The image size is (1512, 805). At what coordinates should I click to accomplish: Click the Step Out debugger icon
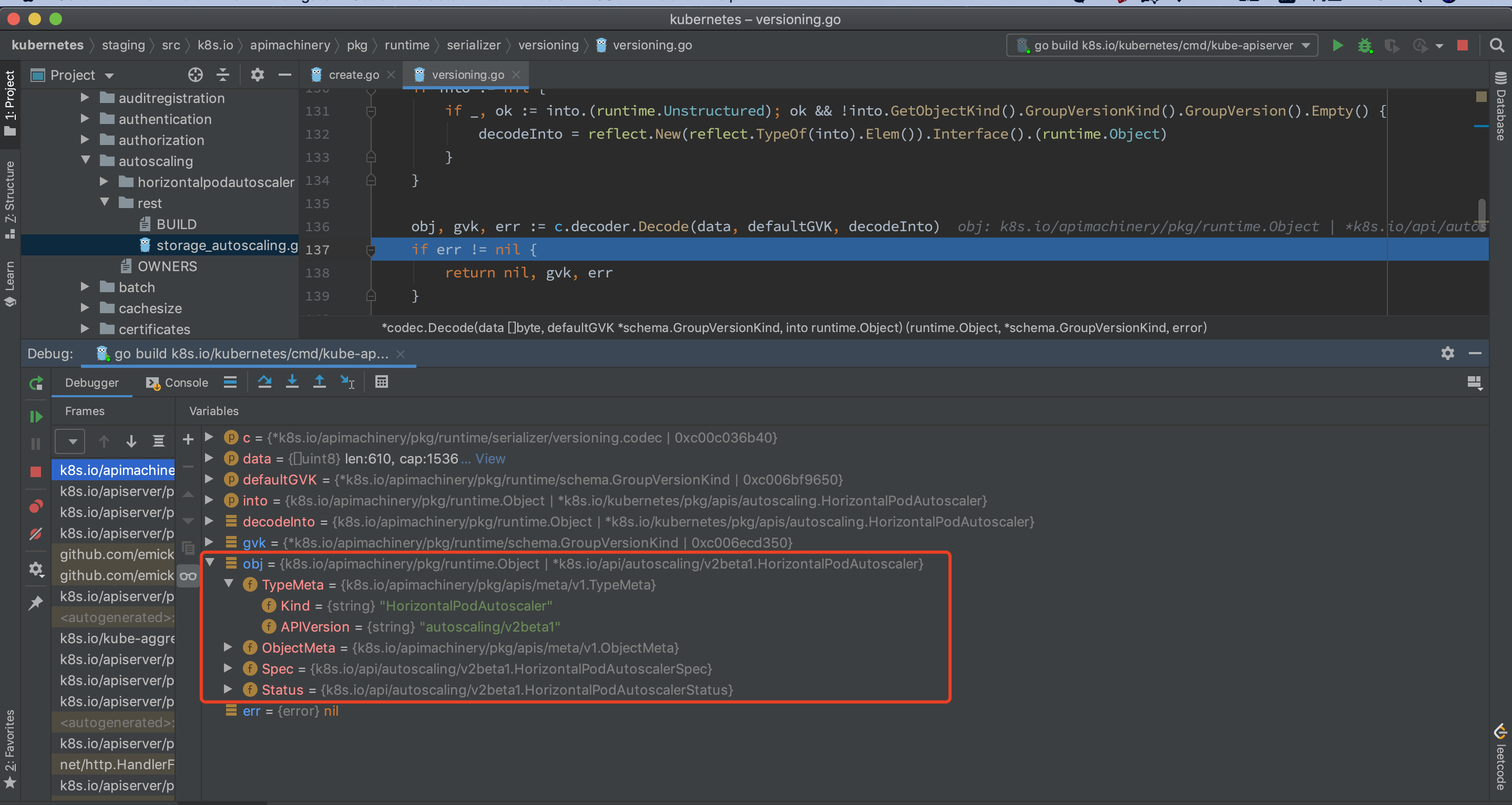(319, 382)
